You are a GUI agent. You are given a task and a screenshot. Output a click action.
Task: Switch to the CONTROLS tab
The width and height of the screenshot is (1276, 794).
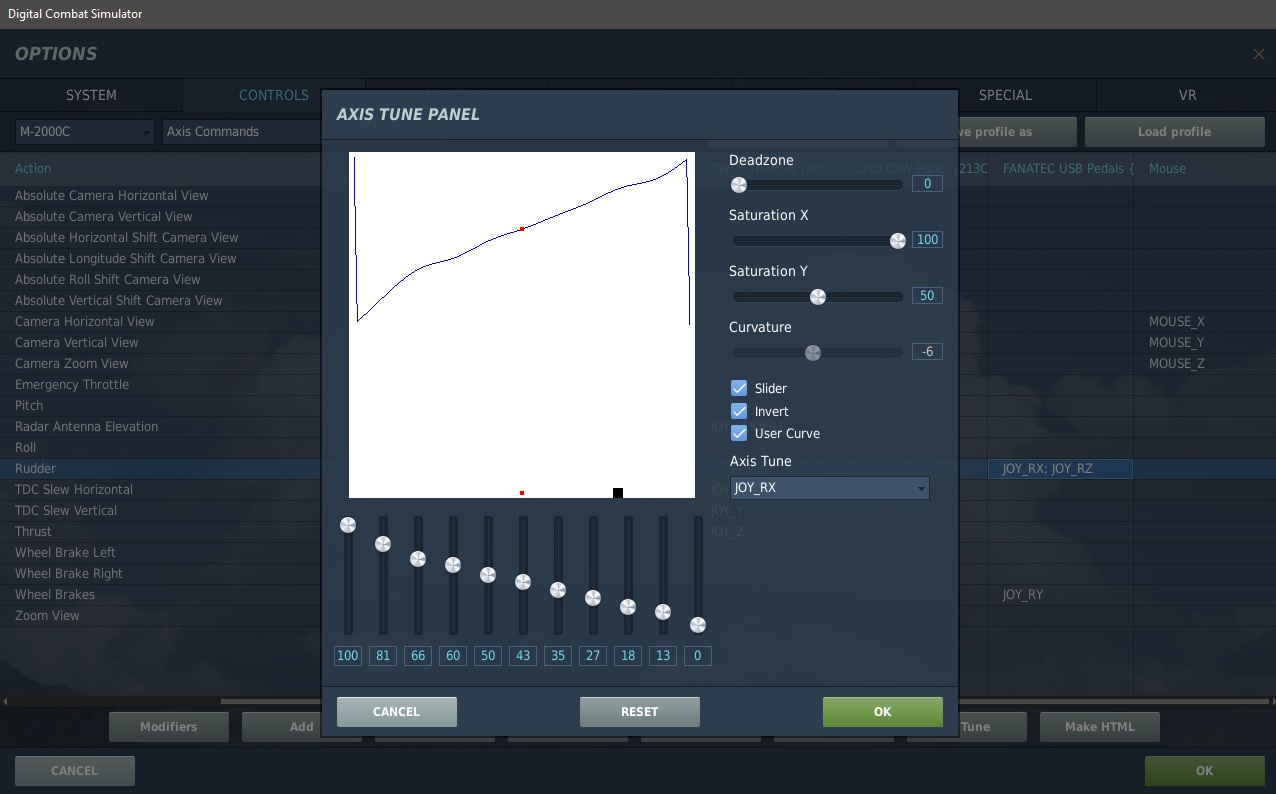pyautogui.click(x=273, y=95)
